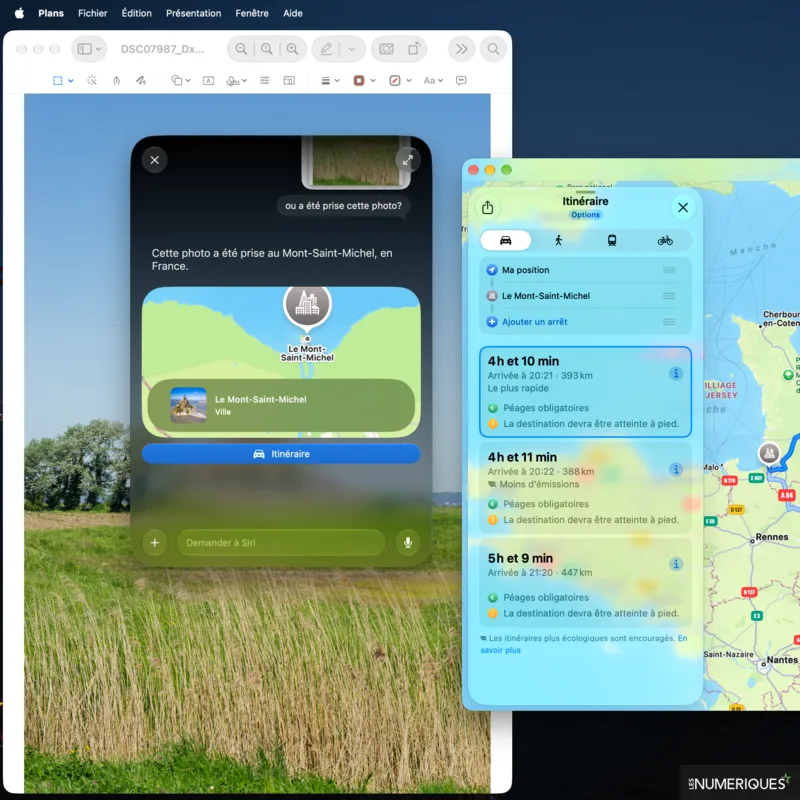Image resolution: width=800 pixels, height=800 pixels.
Task: Click the grass photo thumbnail in Siri chat
Action: pyautogui.click(x=356, y=161)
